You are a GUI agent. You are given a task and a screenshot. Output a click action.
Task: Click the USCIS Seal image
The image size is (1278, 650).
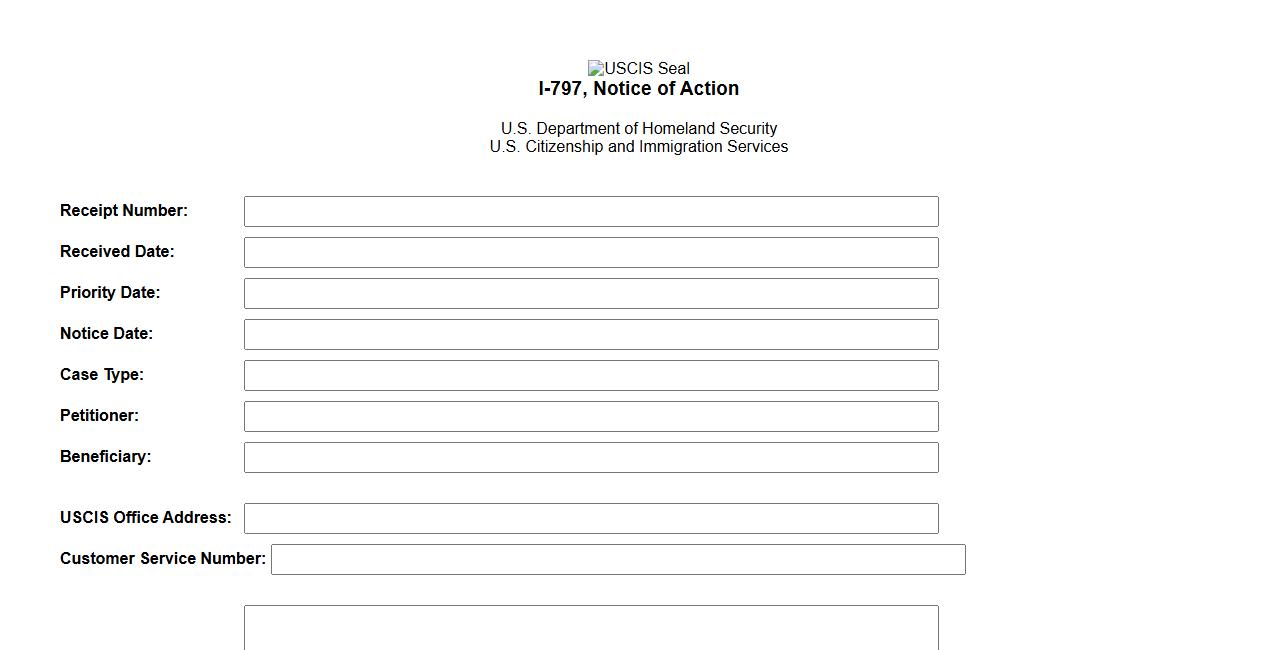(638, 68)
